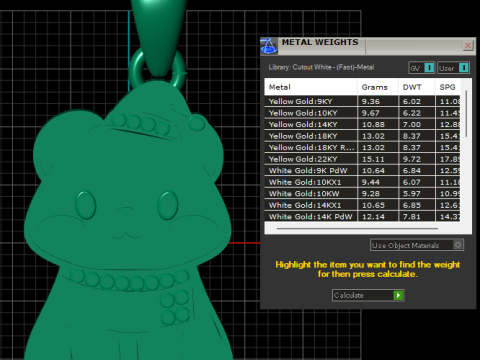Select the White Gold:10KW row
Image resolution: width=480 pixels, height=360 pixels.
click(x=362, y=193)
